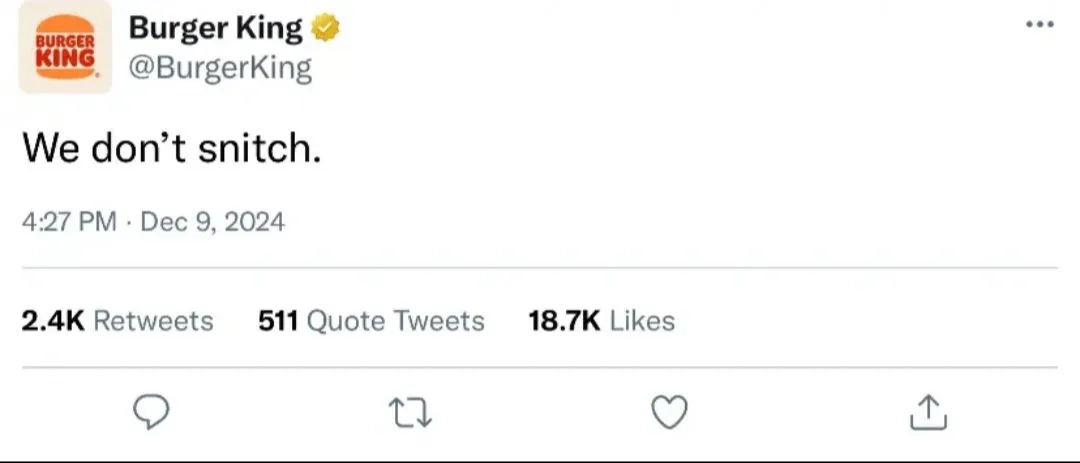Click the Dec 9, 2024 date
The image size is (1080, 463).
[x=212, y=221]
